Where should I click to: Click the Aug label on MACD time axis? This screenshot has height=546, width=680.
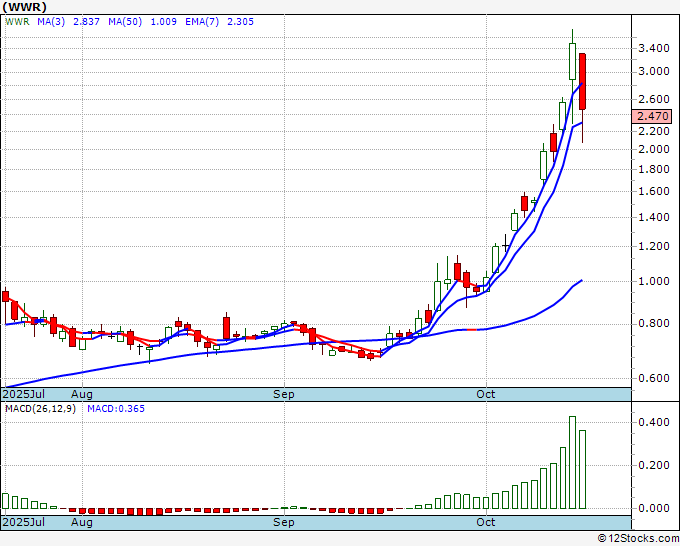[x=82, y=522]
